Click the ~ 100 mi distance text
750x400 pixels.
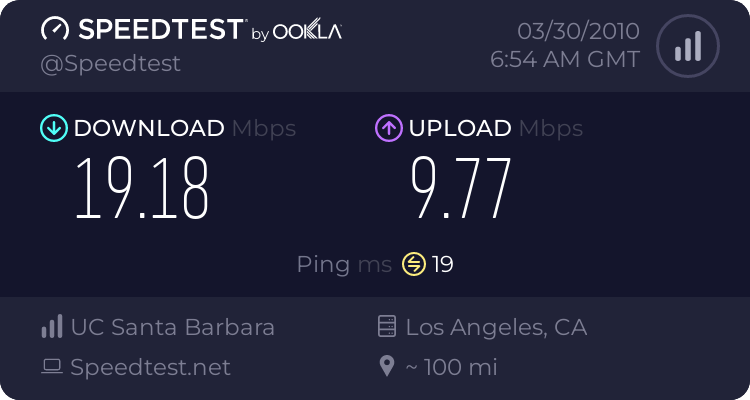(x=450, y=367)
